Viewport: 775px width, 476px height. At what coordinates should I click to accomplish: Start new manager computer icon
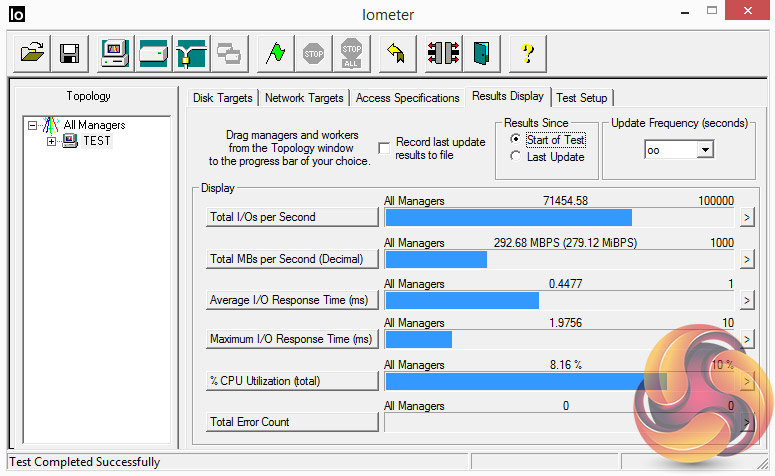tap(115, 53)
